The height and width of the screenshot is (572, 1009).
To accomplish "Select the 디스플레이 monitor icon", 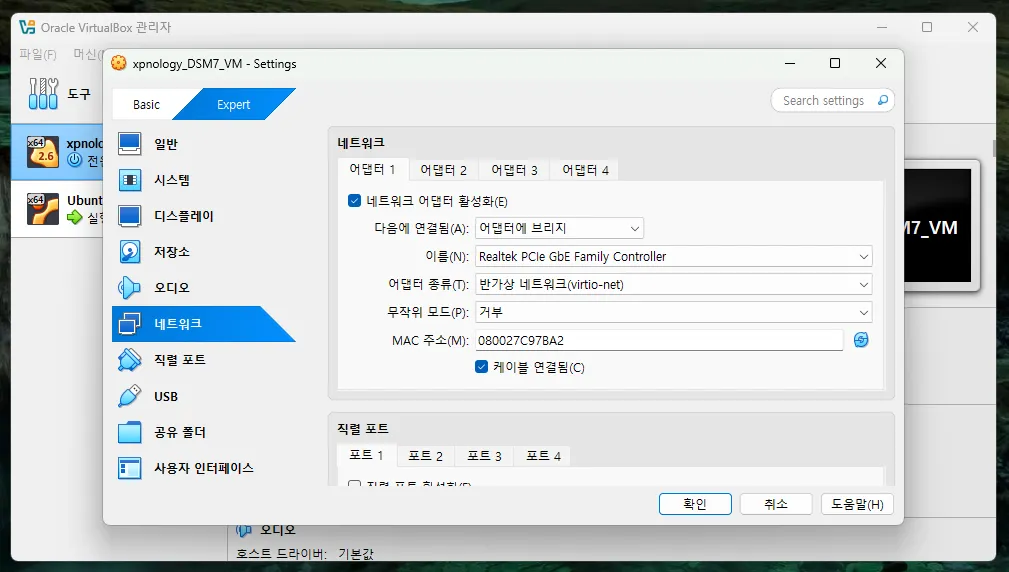I will [129, 216].
